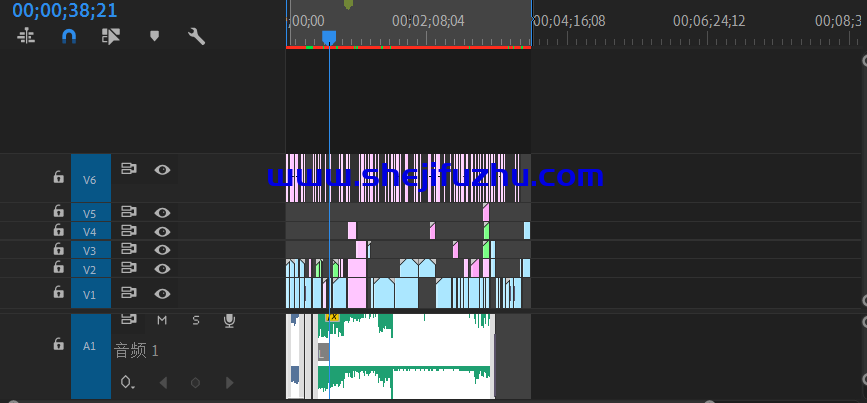Viewport: 867px width, 403px height.
Task: Hide track V4 with eye icon
Action: [x=162, y=232]
